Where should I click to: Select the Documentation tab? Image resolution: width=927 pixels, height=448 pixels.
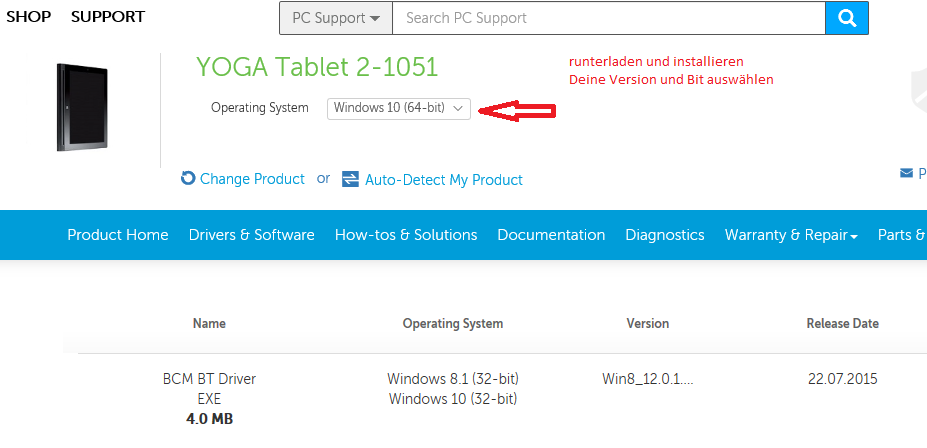pos(551,235)
